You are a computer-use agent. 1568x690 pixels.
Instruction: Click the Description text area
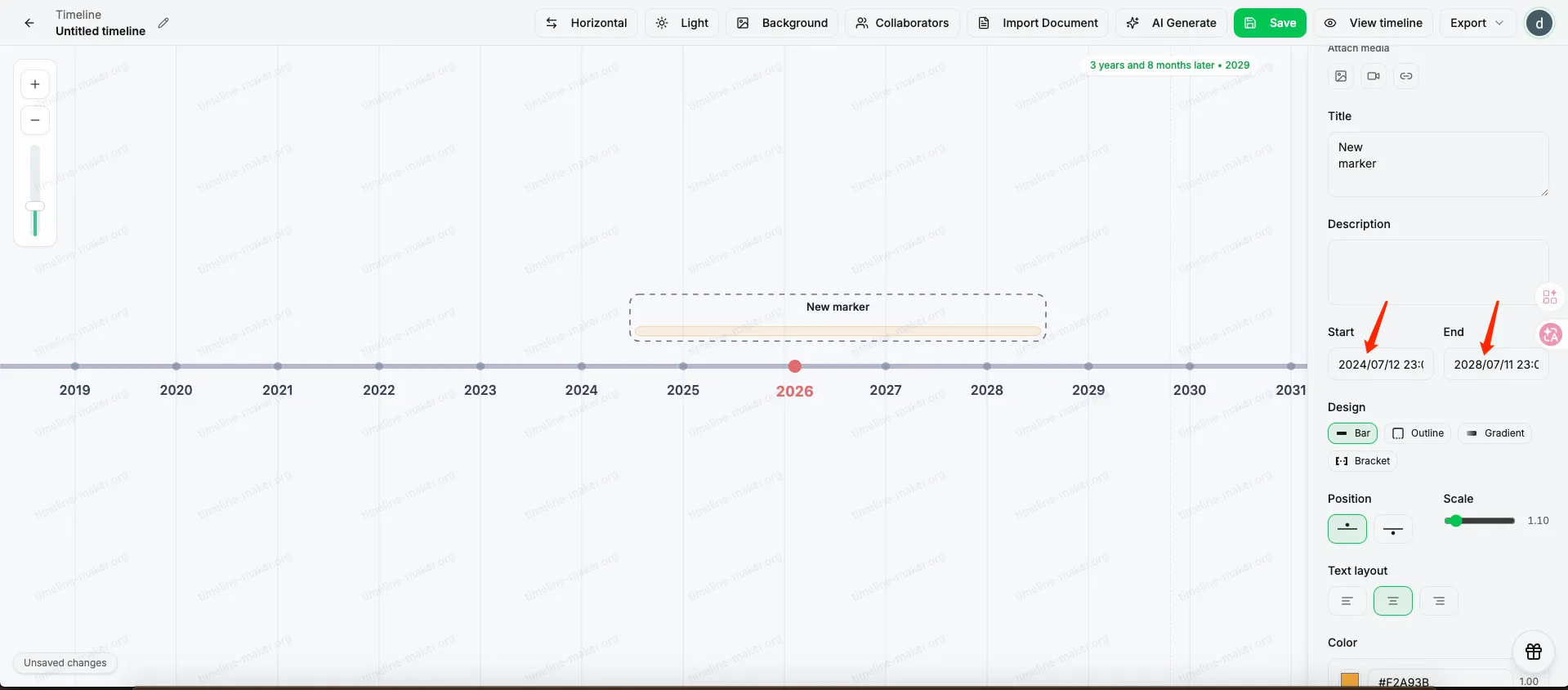1438,272
